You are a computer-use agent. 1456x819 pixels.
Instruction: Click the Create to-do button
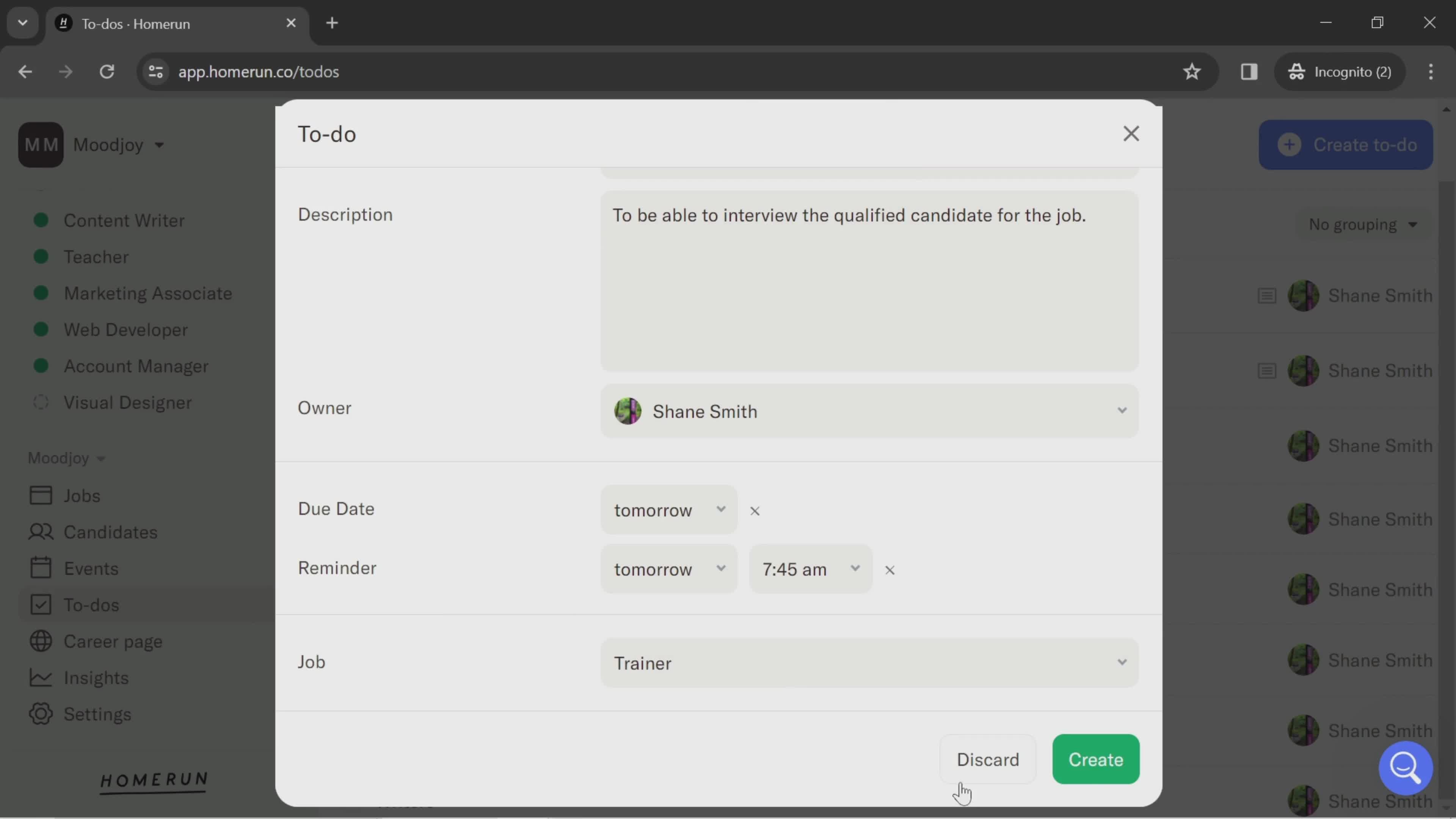click(1345, 145)
